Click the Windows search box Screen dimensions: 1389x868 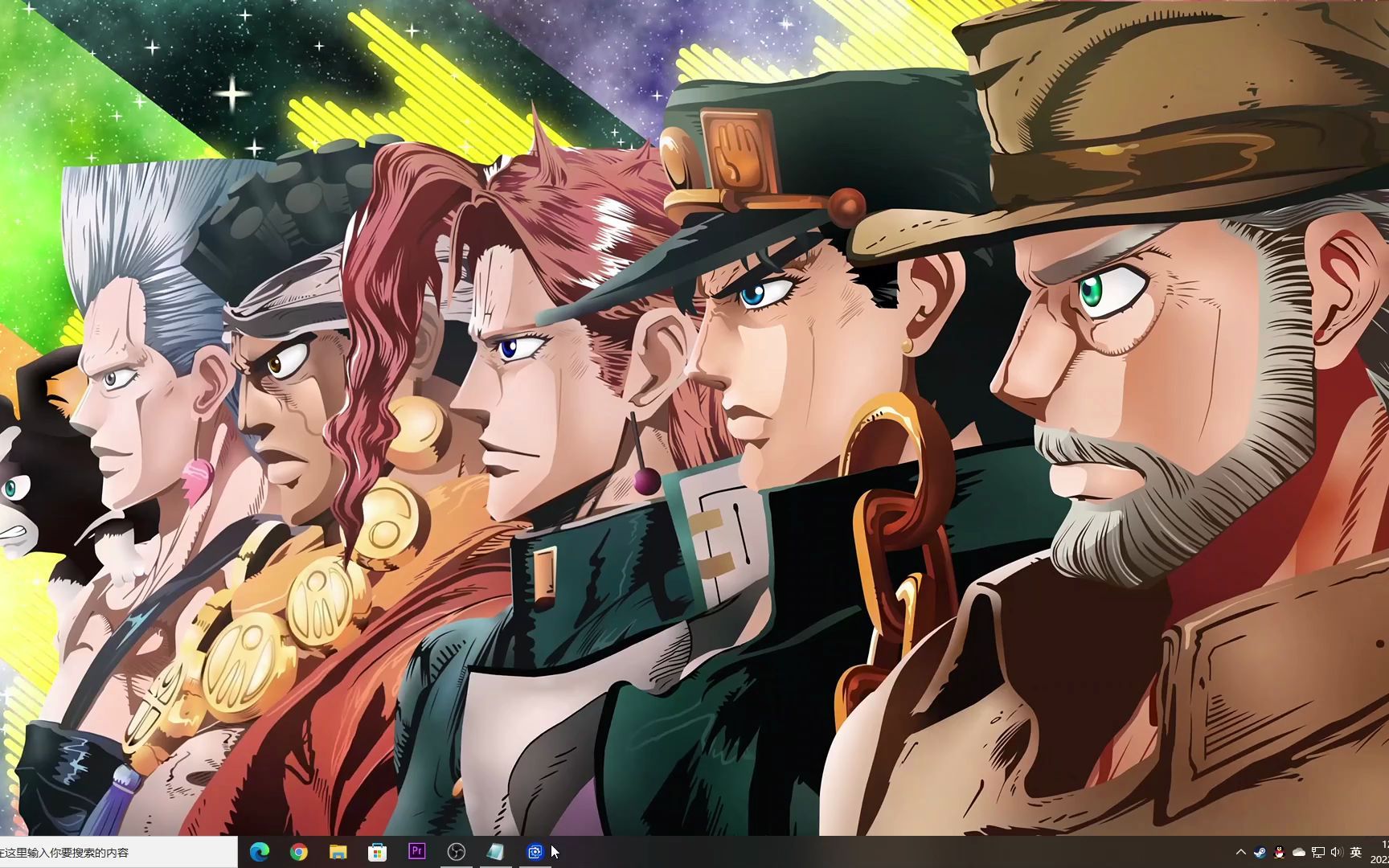click(x=119, y=852)
